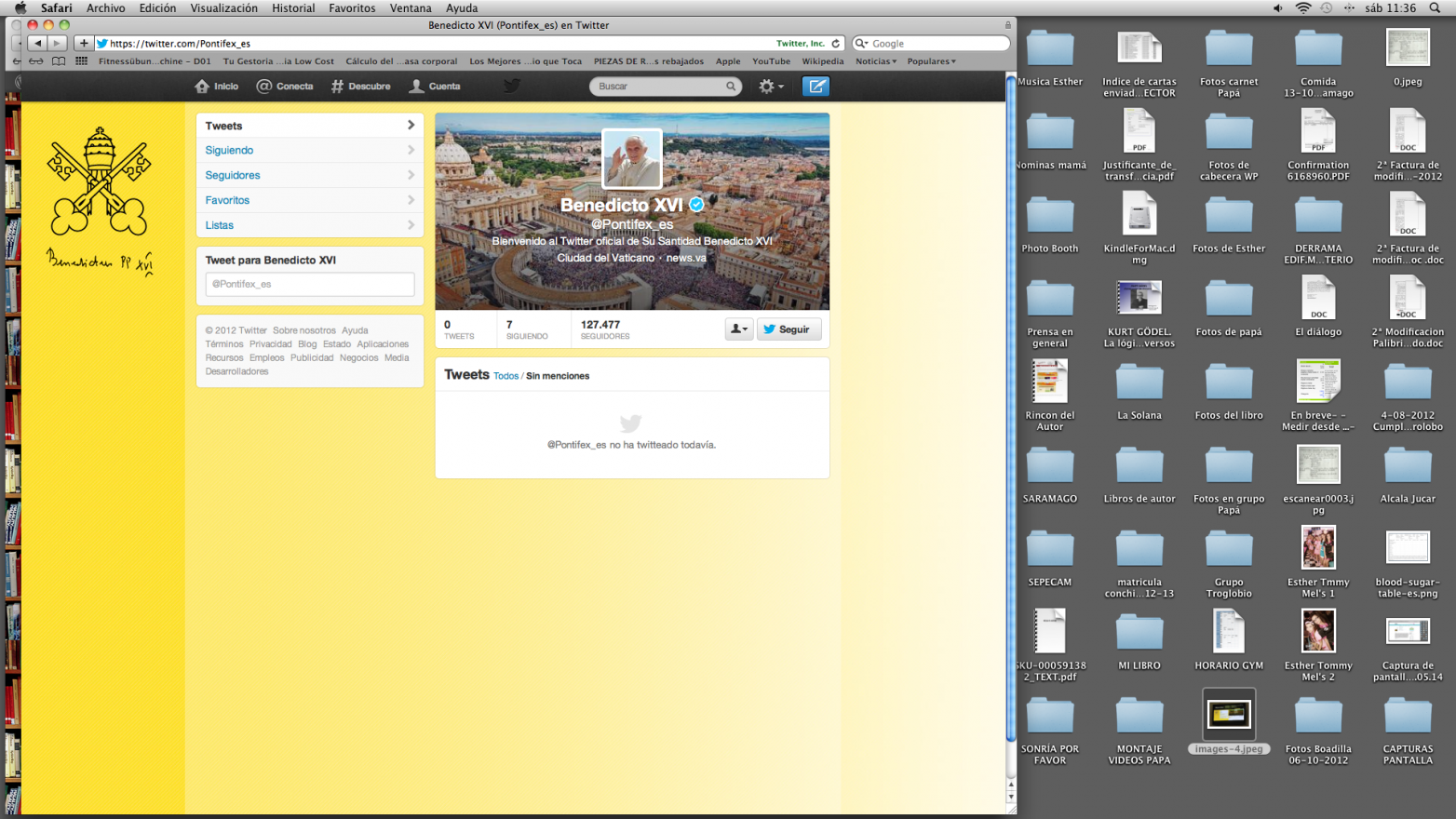Viewport: 1456px width, 819px height.
Task: Click the Twitter bird logo in navbar
Action: coord(512,86)
